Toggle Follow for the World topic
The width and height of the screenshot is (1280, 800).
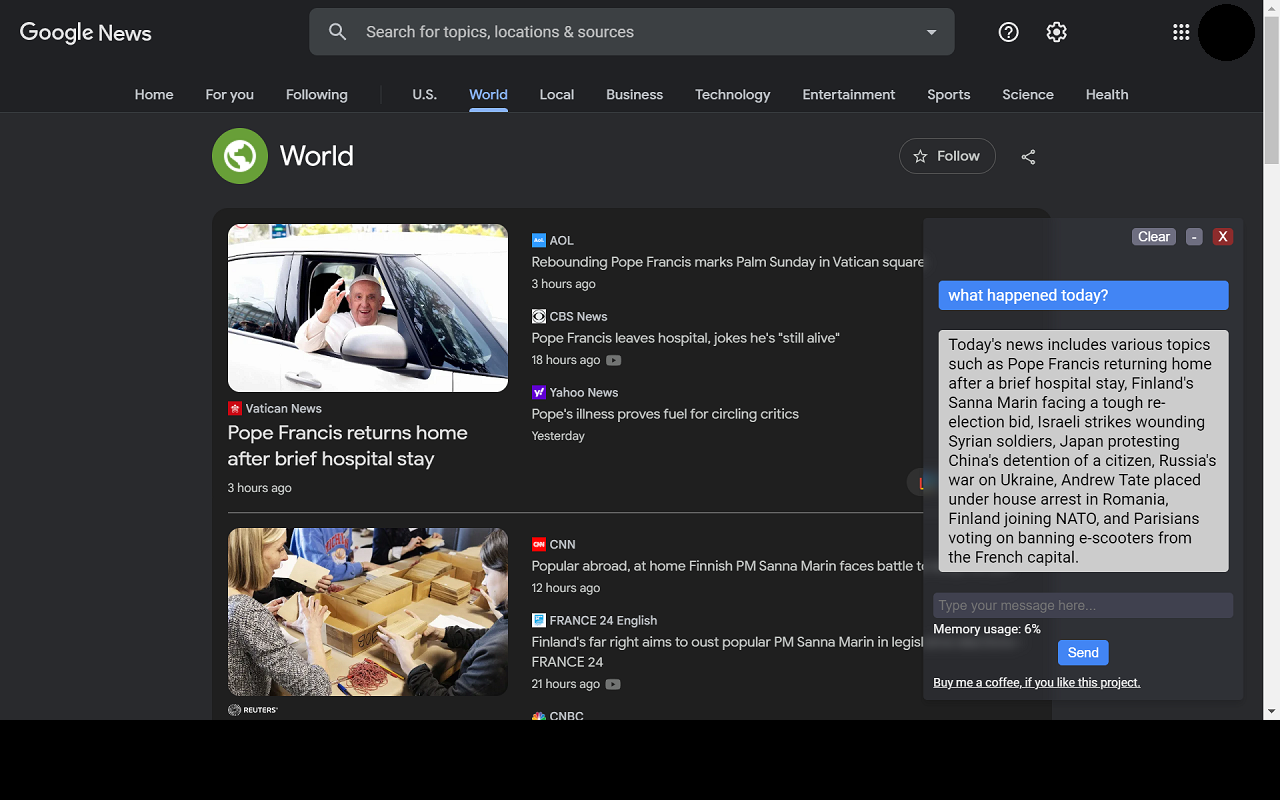(x=947, y=156)
